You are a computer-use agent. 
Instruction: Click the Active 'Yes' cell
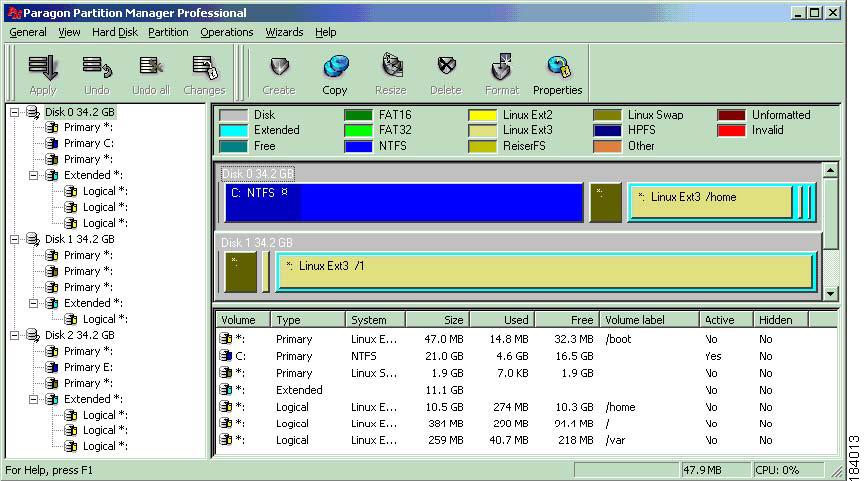[712, 356]
